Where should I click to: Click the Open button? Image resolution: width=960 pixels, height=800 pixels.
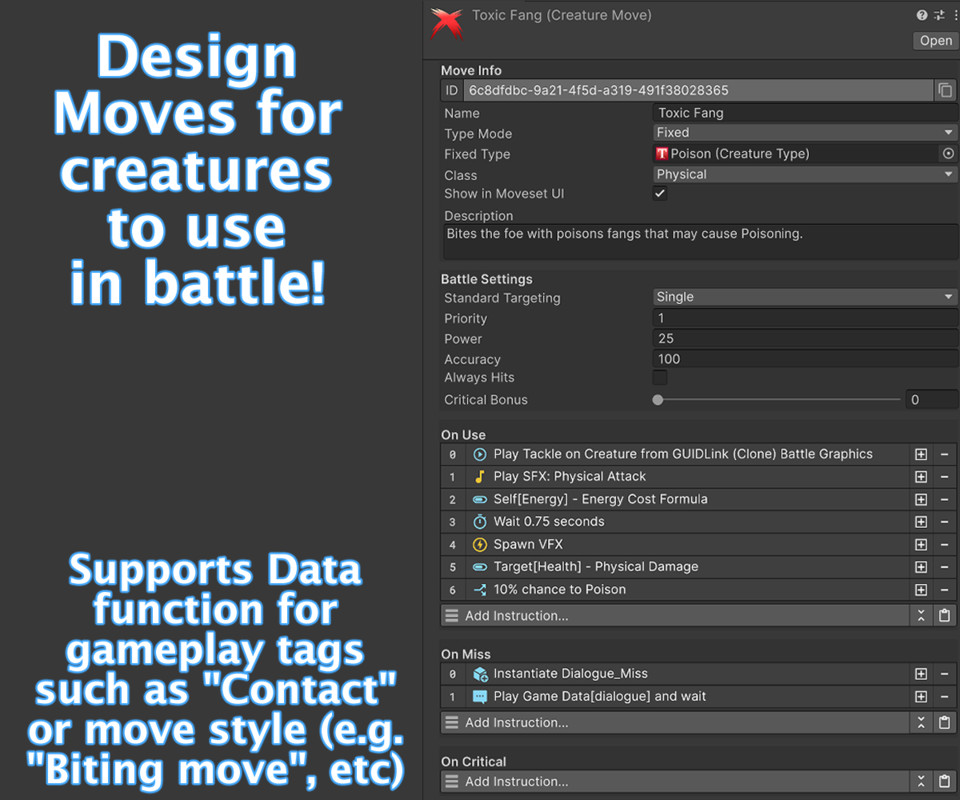(x=936, y=40)
